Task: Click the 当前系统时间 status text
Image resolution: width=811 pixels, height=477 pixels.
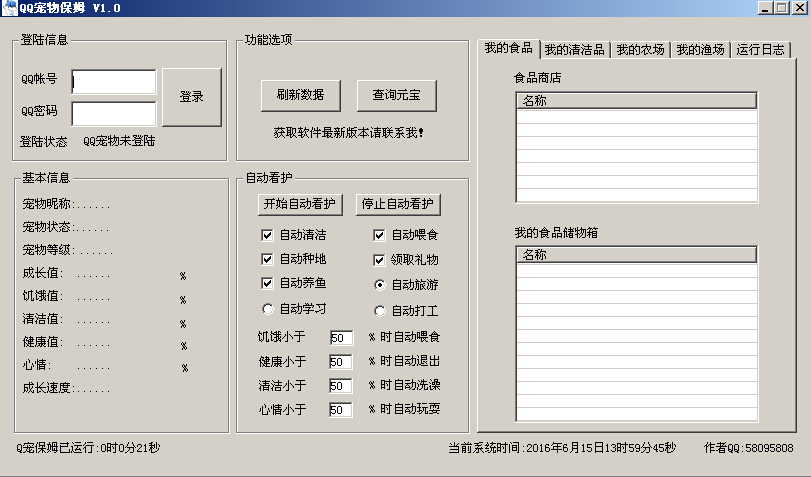Action: coord(562,448)
